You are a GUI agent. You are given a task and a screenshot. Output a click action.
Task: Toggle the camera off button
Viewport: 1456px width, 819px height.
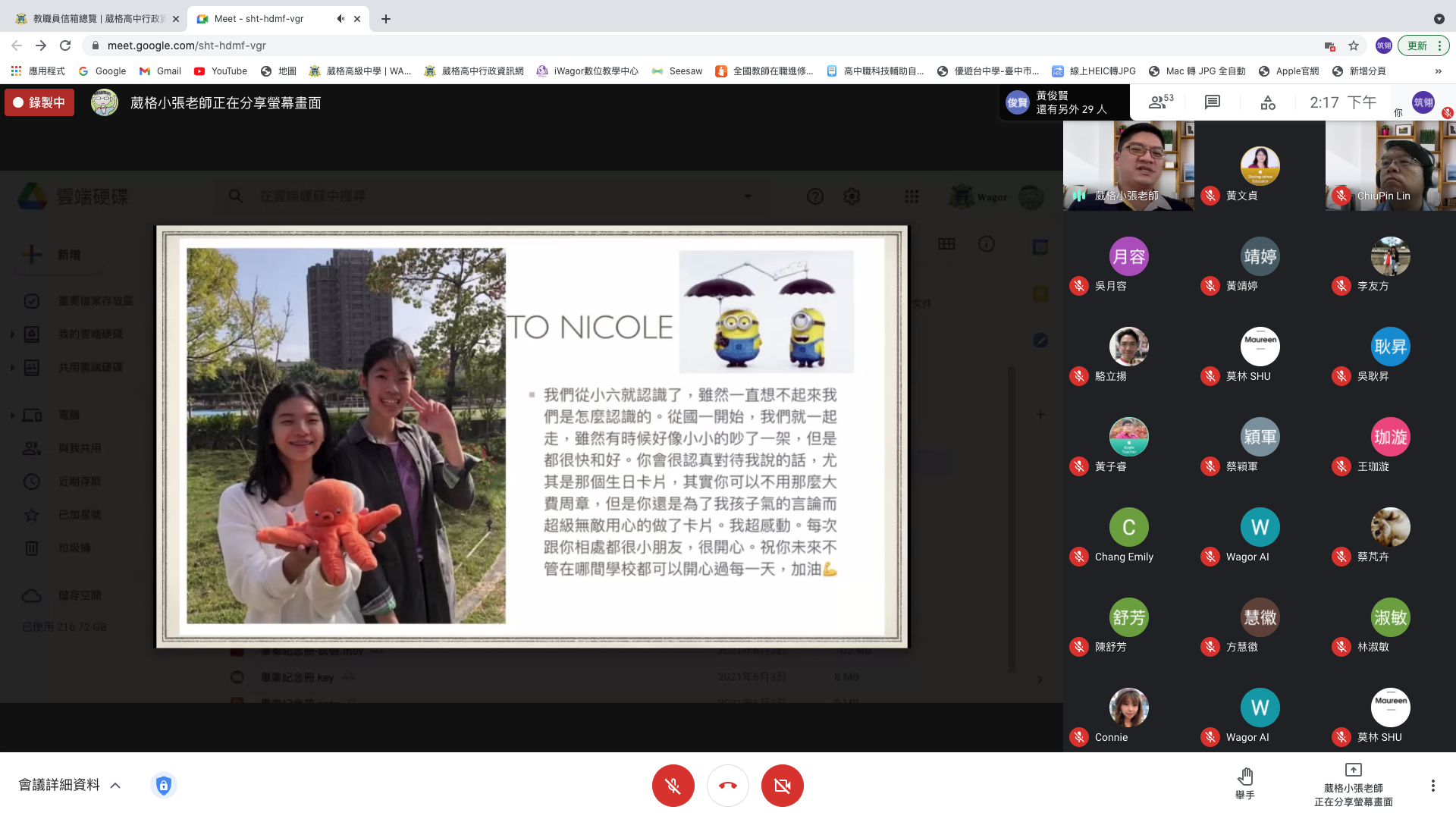tap(782, 786)
